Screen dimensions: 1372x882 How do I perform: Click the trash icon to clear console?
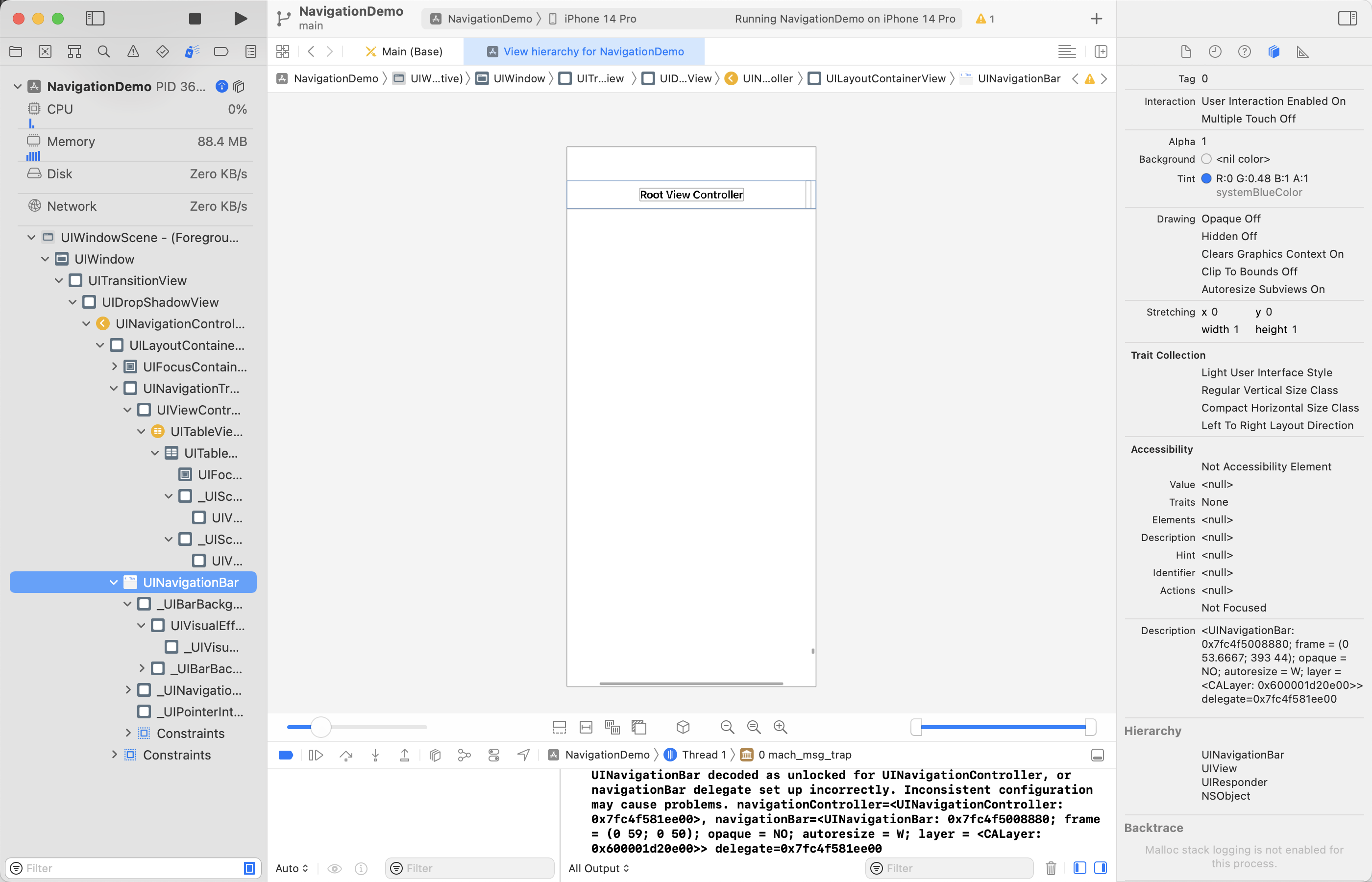(x=1051, y=868)
